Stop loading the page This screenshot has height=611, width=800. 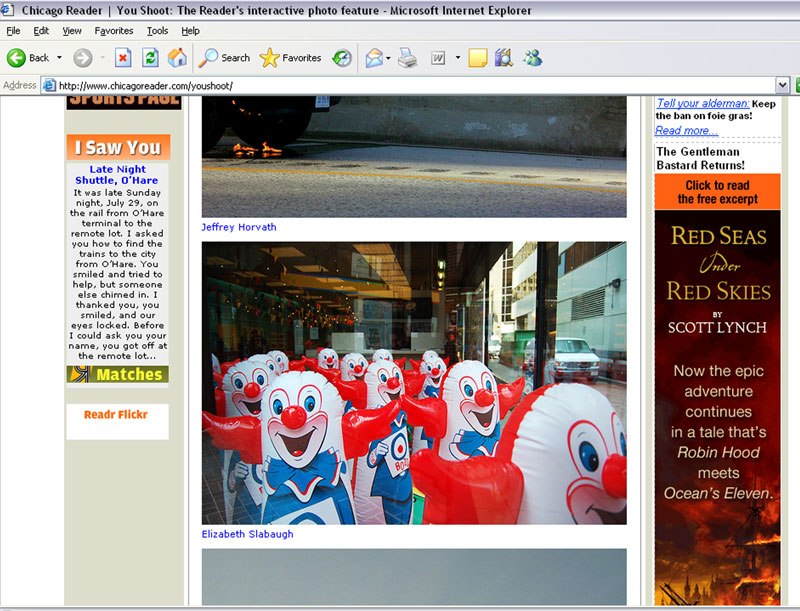coord(123,58)
